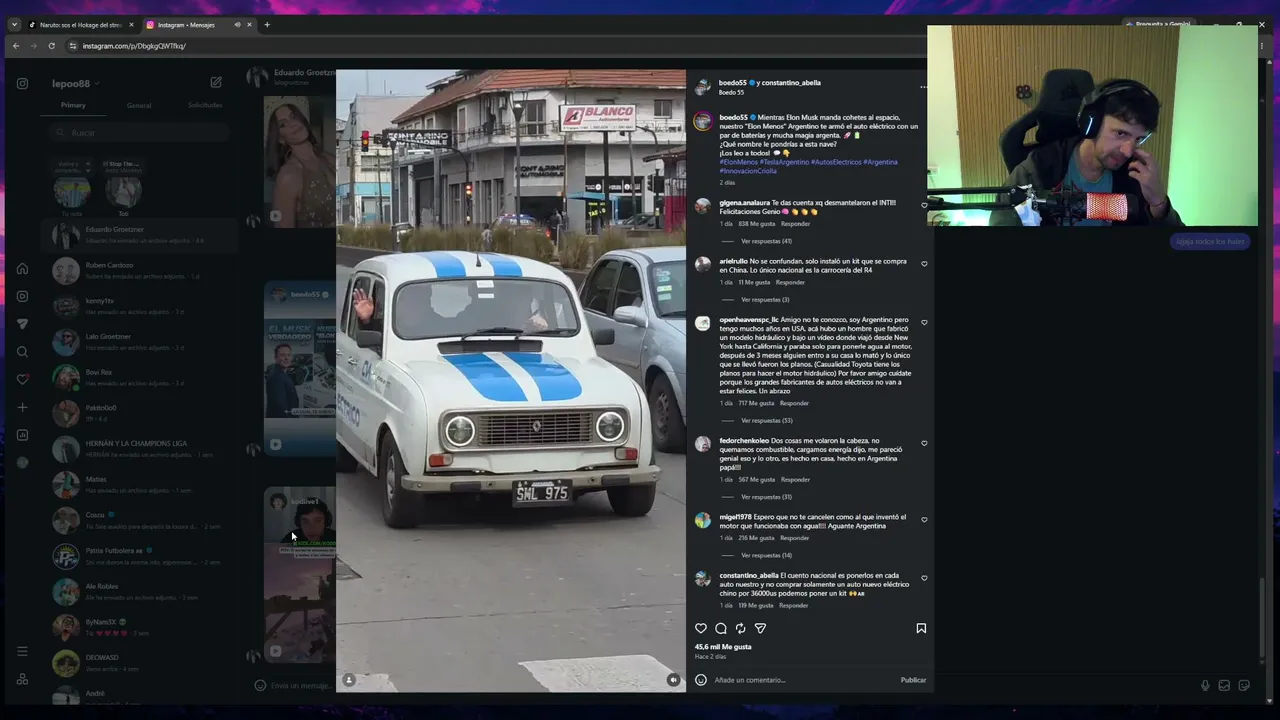Click the Create plus icon in sidebar
1280x720 pixels.
[x=22, y=407]
